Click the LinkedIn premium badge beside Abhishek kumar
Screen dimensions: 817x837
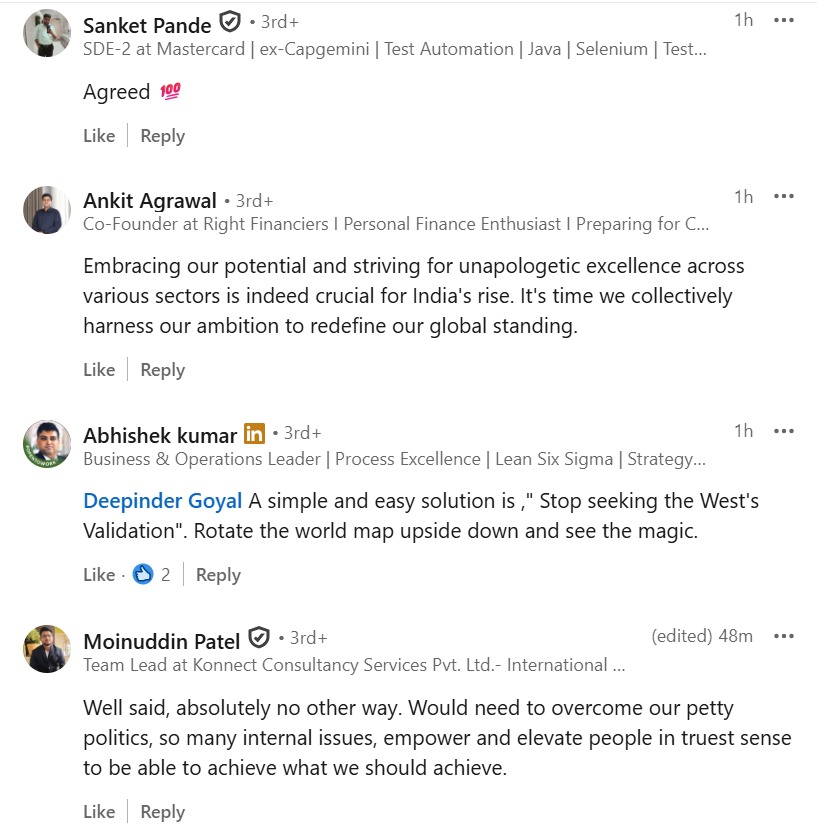[255, 434]
